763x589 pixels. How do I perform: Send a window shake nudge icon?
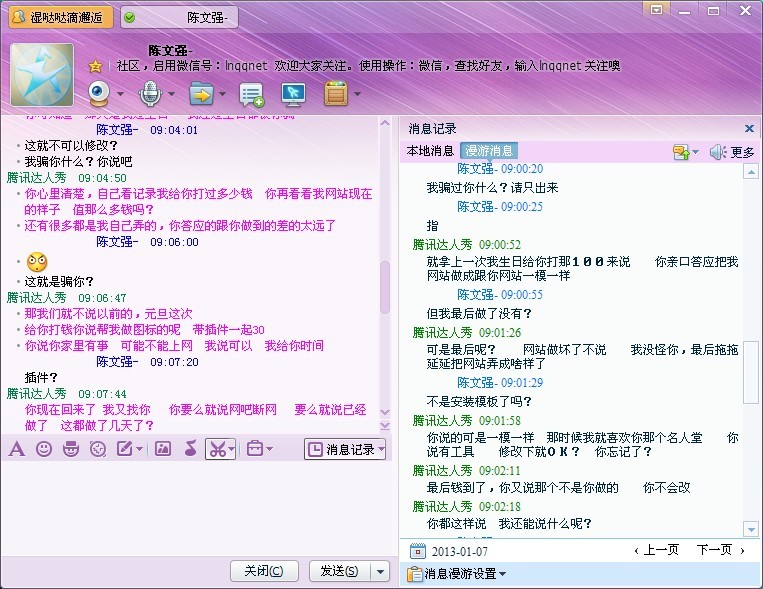pos(98,449)
